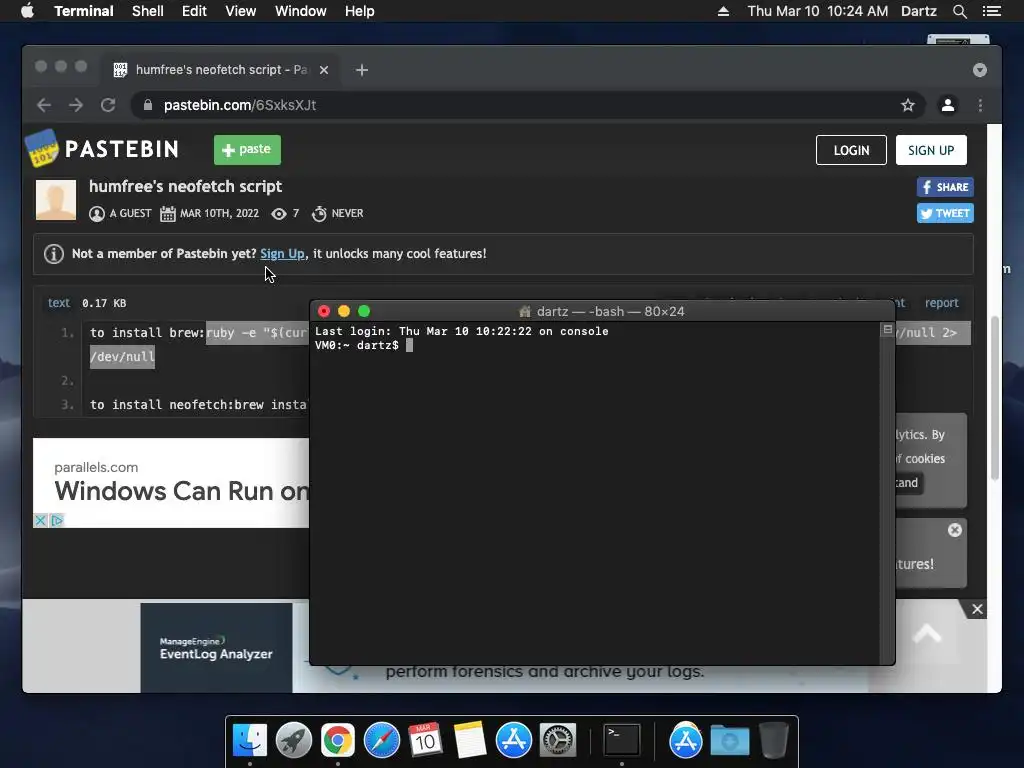
Task: Click the A GUEST author label
Action: point(130,214)
